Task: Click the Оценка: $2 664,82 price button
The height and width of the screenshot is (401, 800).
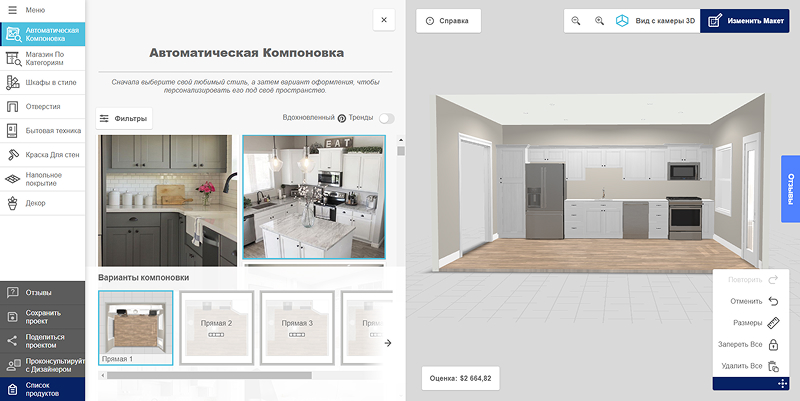Action: pyautogui.click(x=461, y=379)
